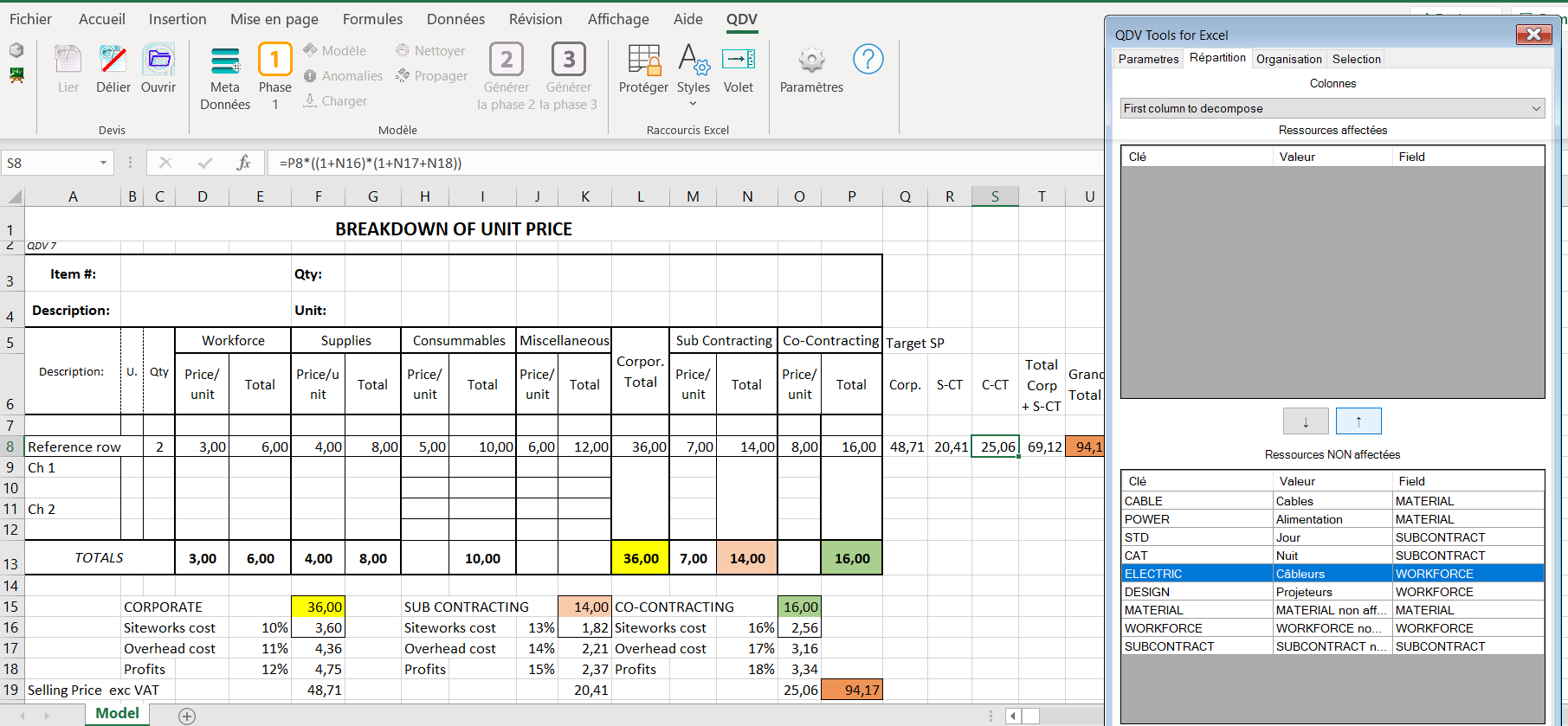Select row 8 header
The image size is (1568, 726).
11,447
